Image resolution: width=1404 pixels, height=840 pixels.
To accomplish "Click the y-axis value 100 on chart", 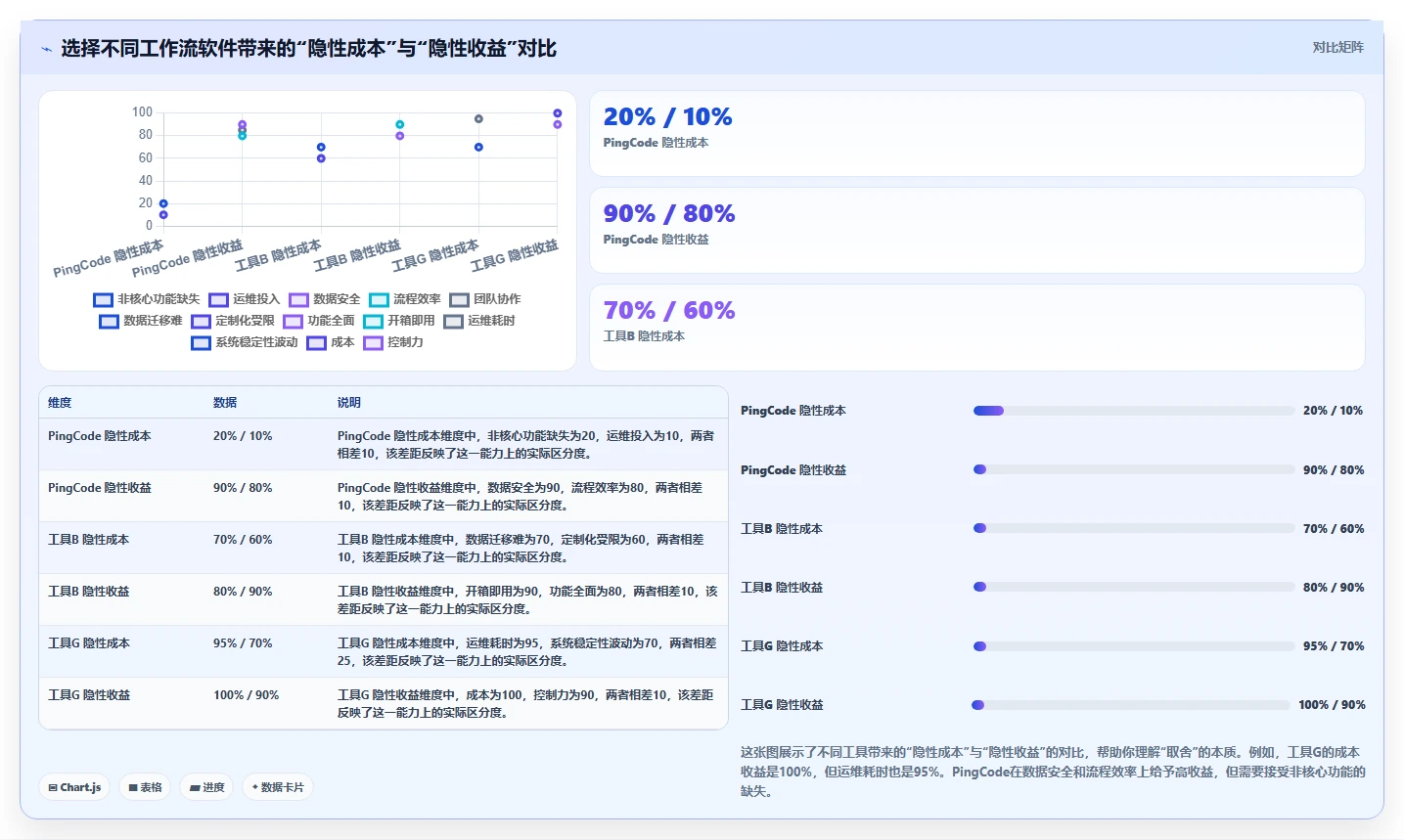I will point(143,112).
